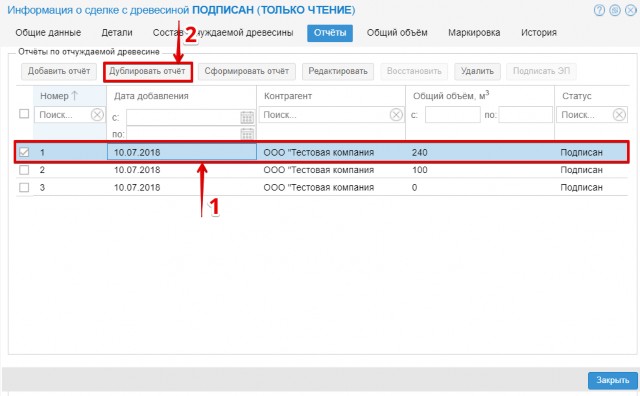
Task: Click contractor cell in row 1
Action: tap(318, 152)
